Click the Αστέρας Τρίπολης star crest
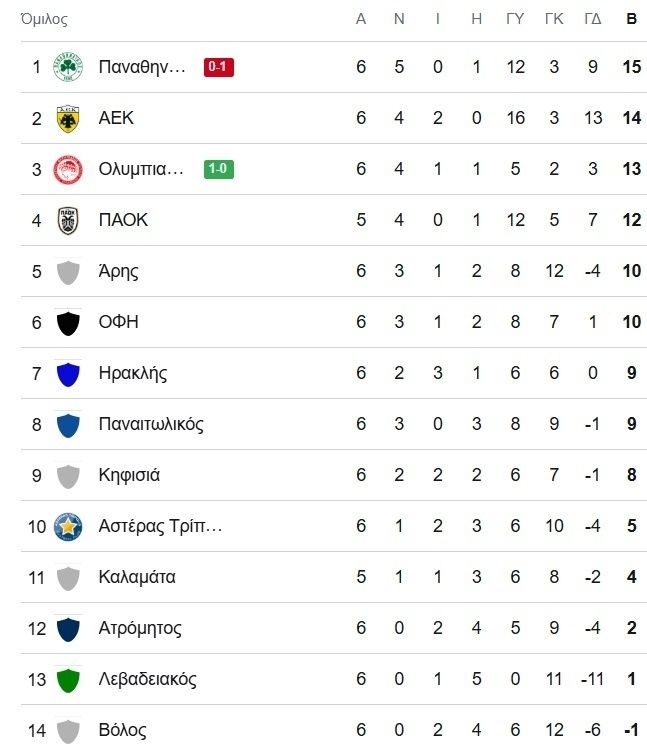 click(68, 527)
